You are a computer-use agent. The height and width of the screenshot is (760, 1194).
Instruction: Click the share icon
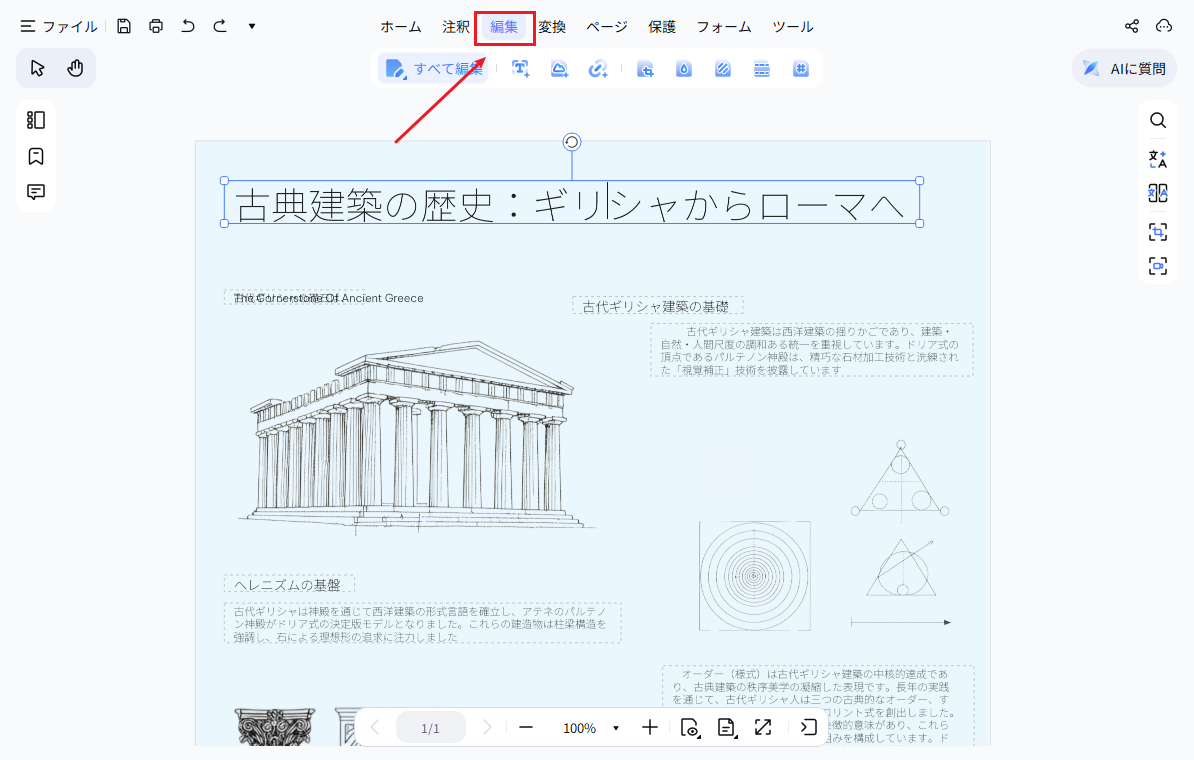[1132, 26]
